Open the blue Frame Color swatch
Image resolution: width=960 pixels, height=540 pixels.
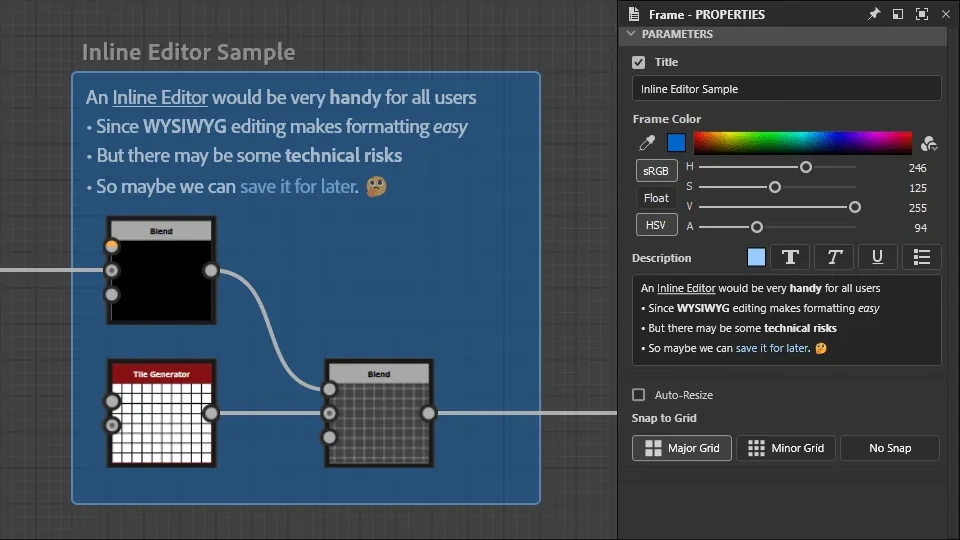coord(676,143)
